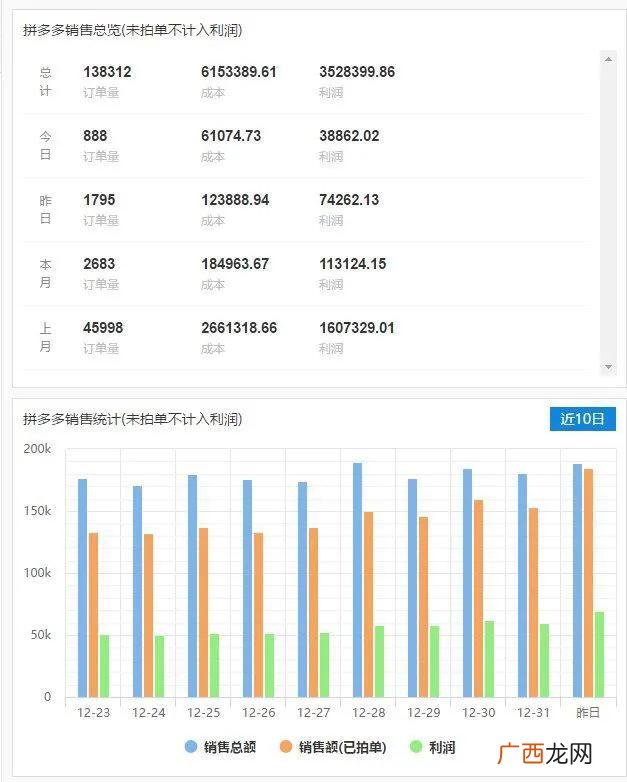Toggle the 利润 legend item
The image size is (627, 782).
coord(432,747)
